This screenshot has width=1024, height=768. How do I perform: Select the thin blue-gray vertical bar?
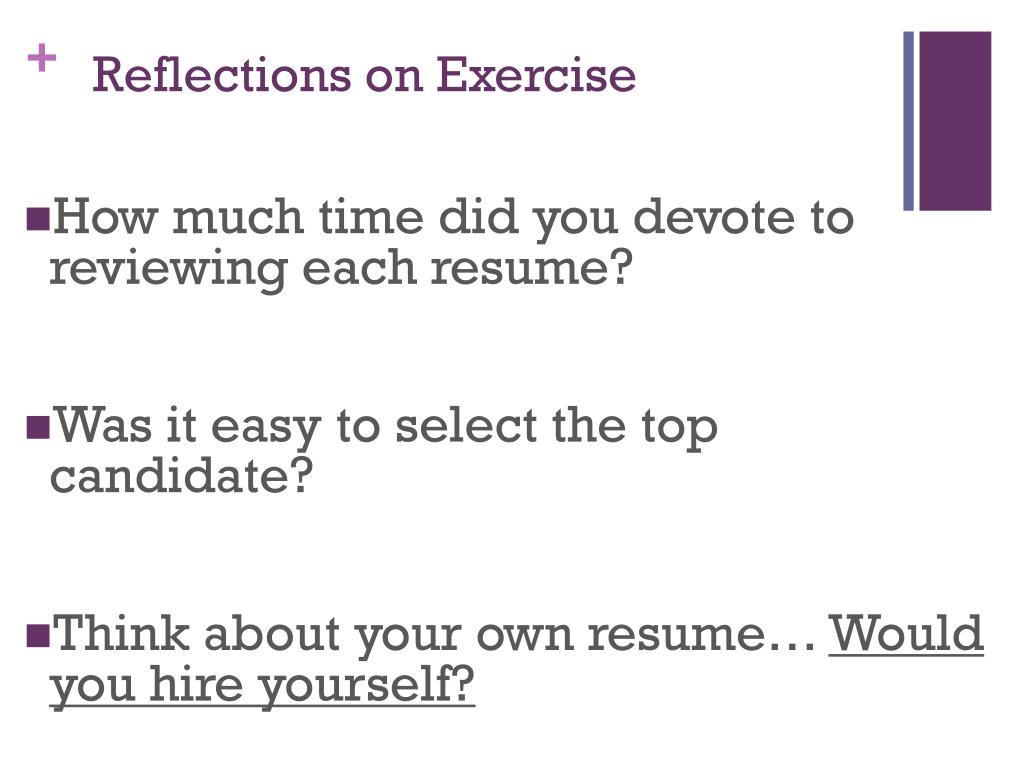(908, 121)
